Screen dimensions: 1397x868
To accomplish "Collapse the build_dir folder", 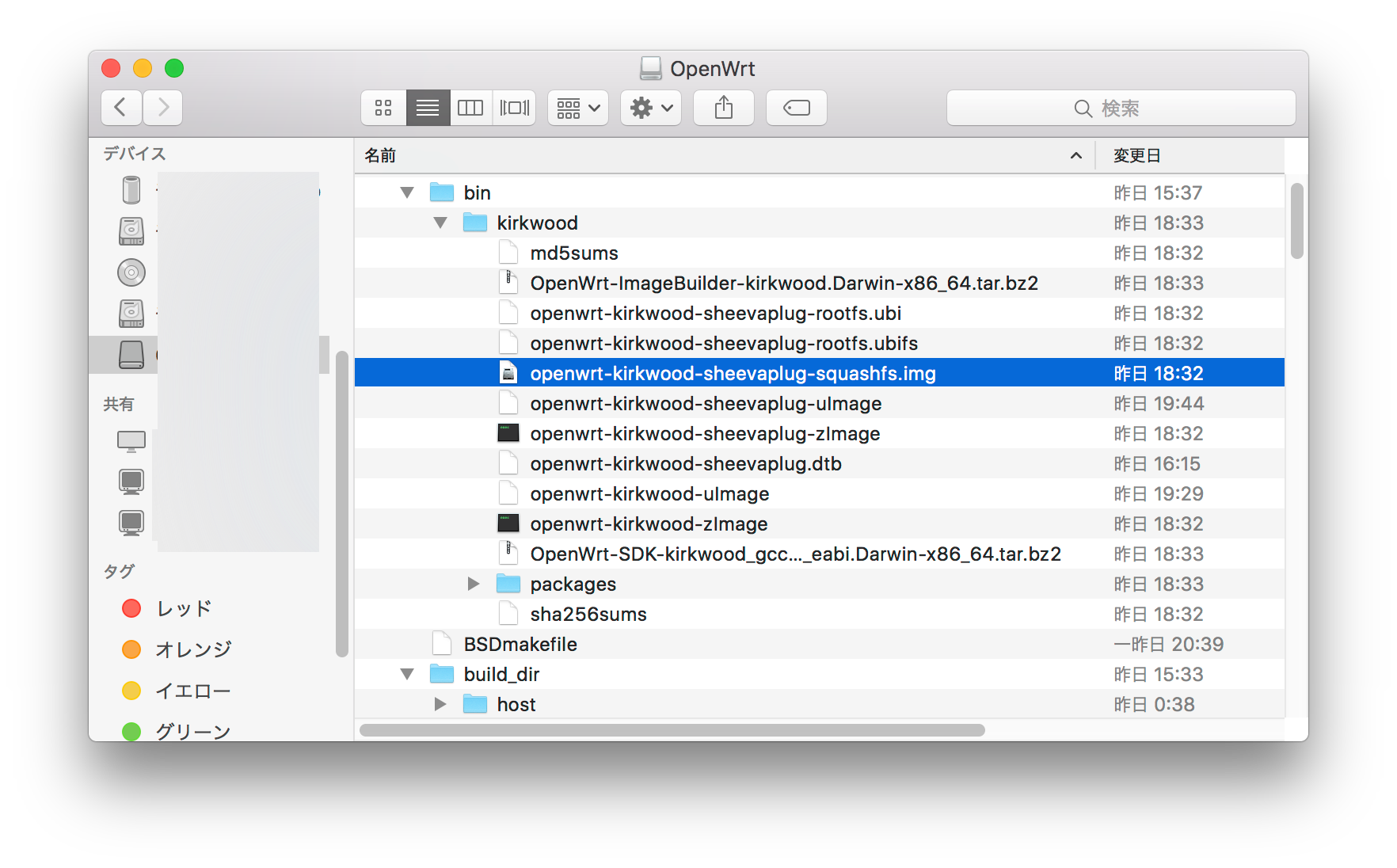I will (x=407, y=674).
